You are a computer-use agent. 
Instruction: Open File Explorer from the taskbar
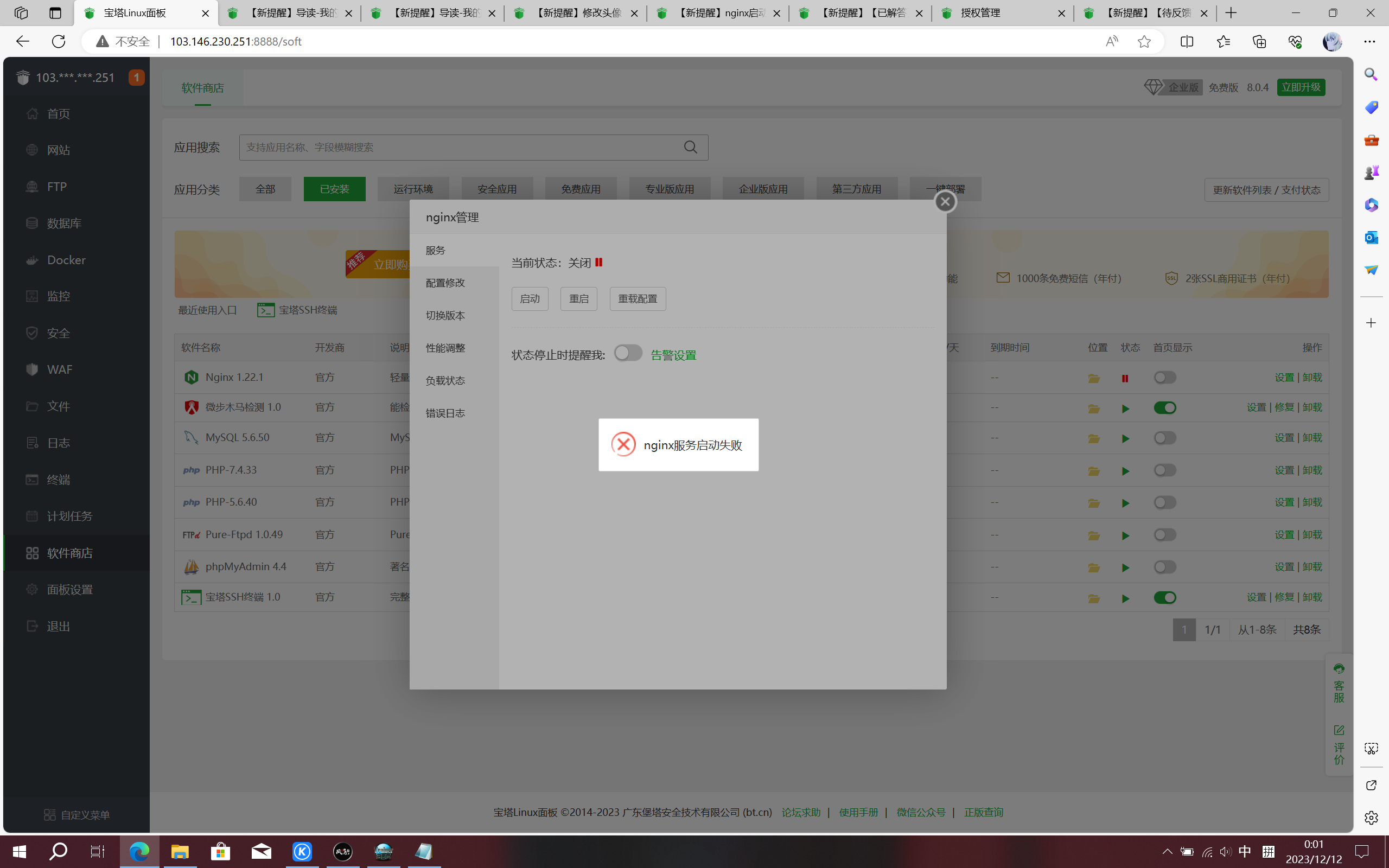[180, 851]
